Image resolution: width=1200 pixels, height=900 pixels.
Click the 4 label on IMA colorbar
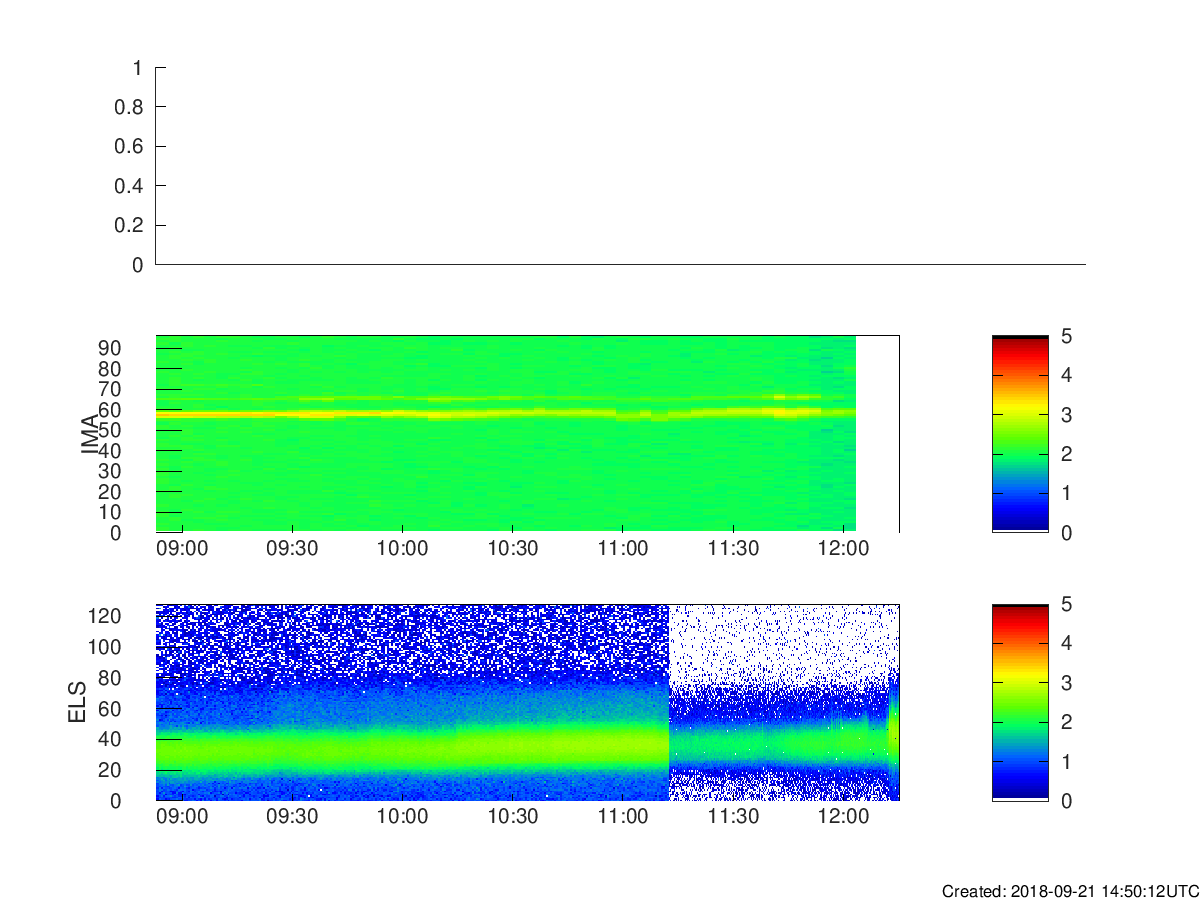point(1066,375)
